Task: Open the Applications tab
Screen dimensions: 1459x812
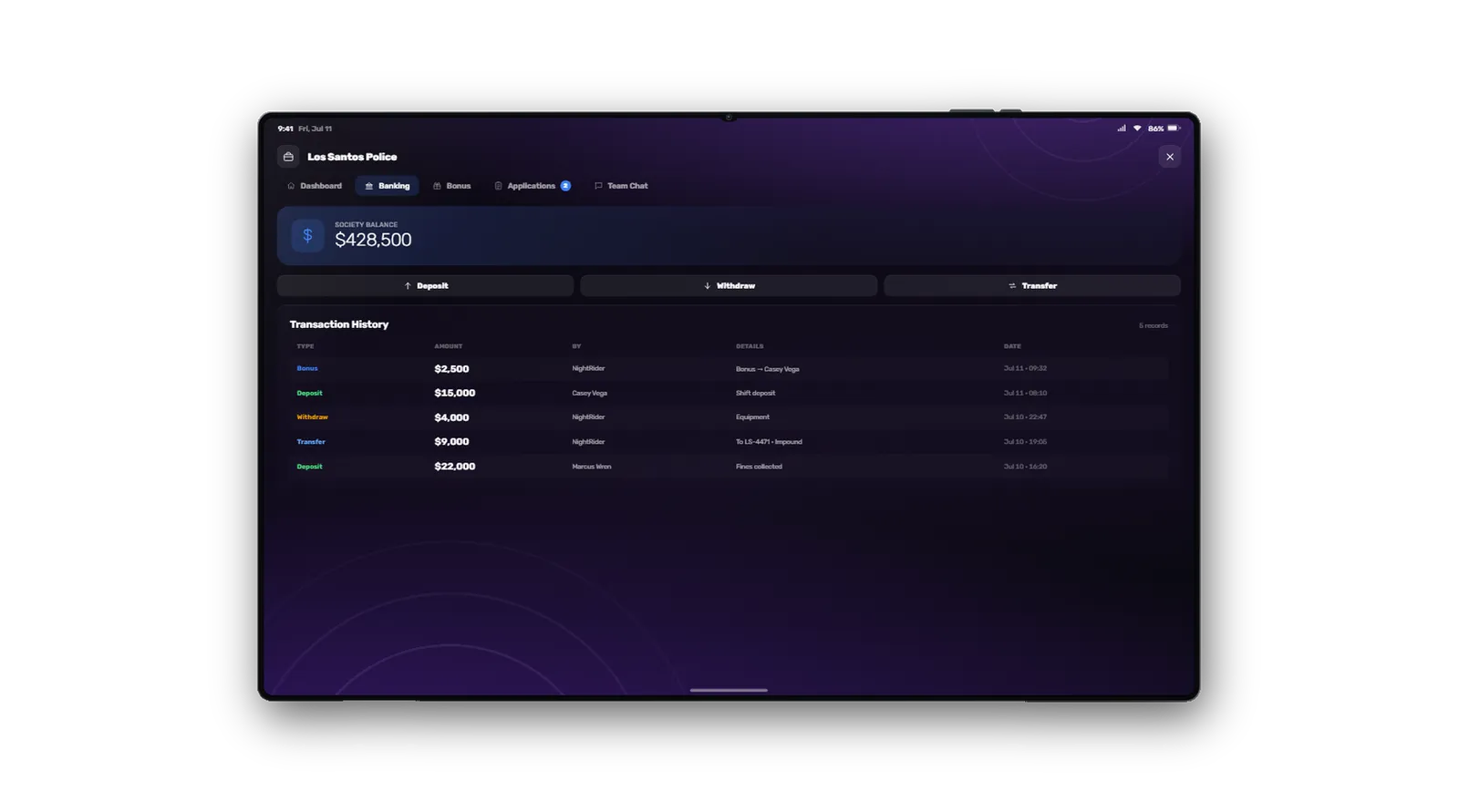Action: click(533, 186)
